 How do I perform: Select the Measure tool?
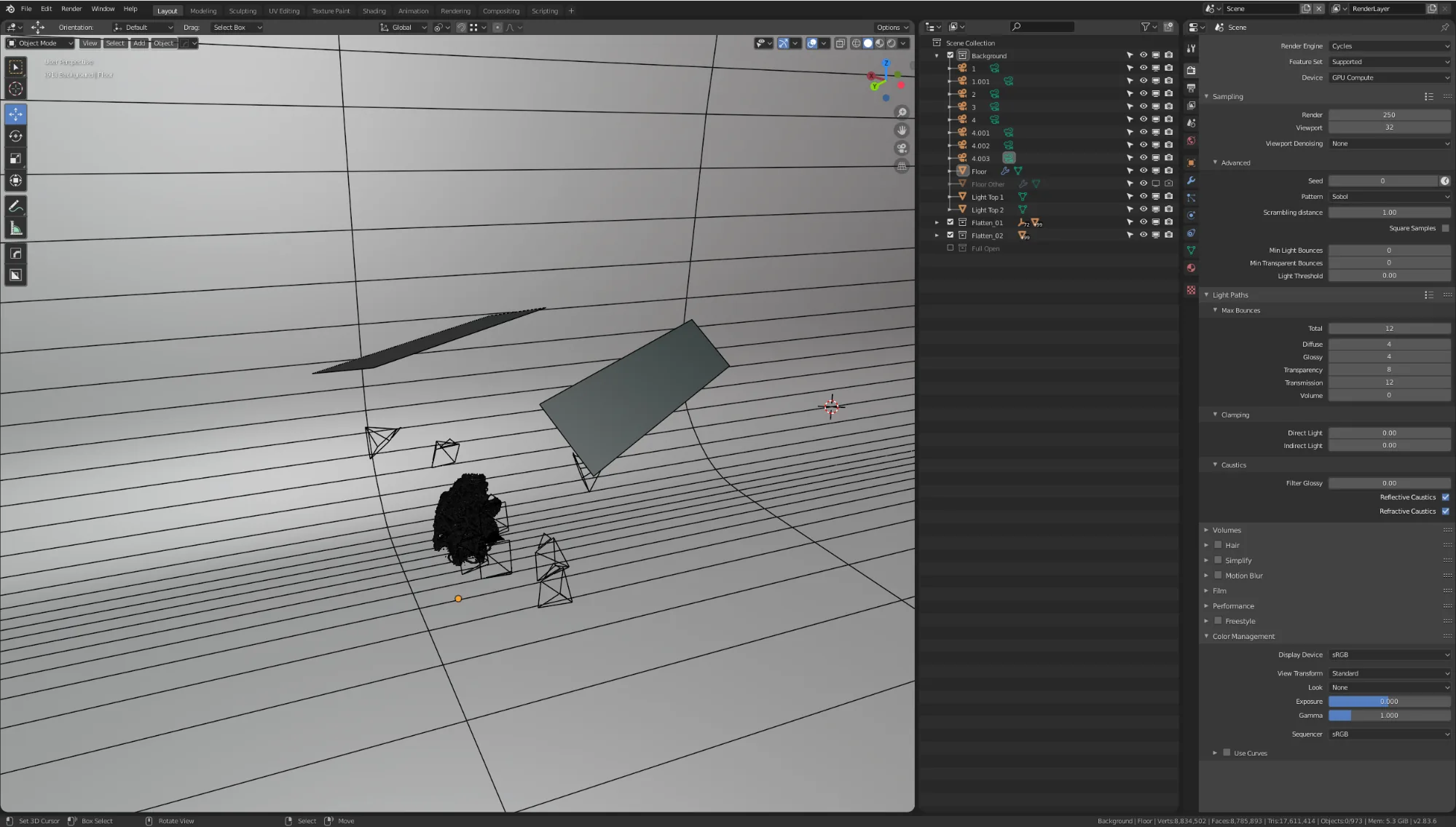pos(15,229)
